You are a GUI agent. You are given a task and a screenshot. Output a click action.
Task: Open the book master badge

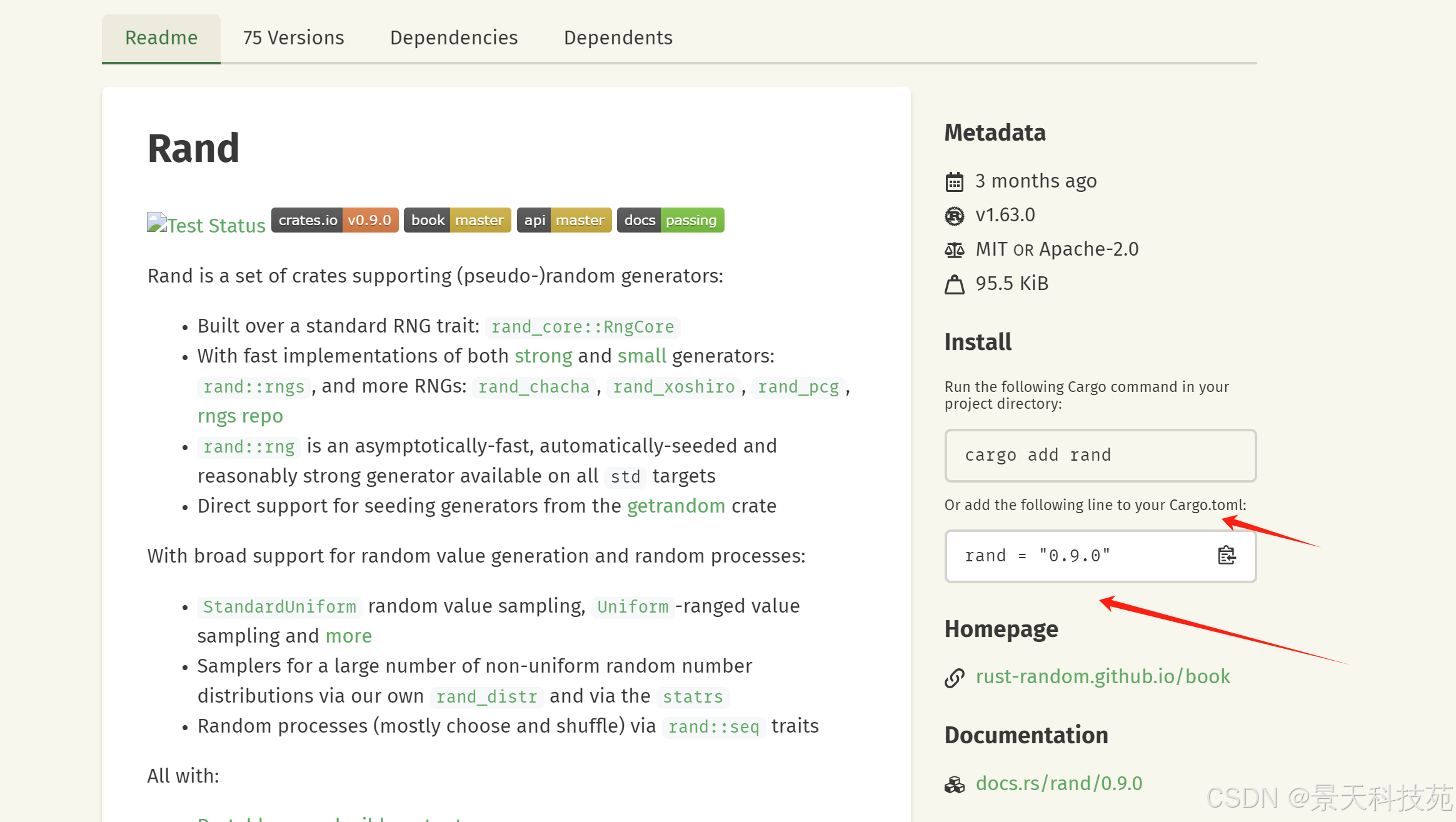(x=457, y=220)
